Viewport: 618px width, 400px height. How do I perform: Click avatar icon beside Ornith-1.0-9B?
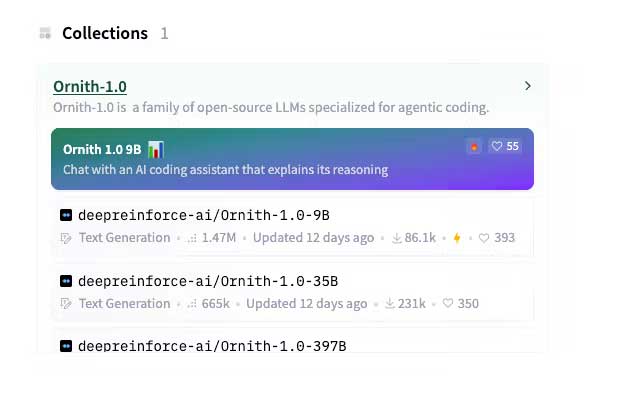66,215
